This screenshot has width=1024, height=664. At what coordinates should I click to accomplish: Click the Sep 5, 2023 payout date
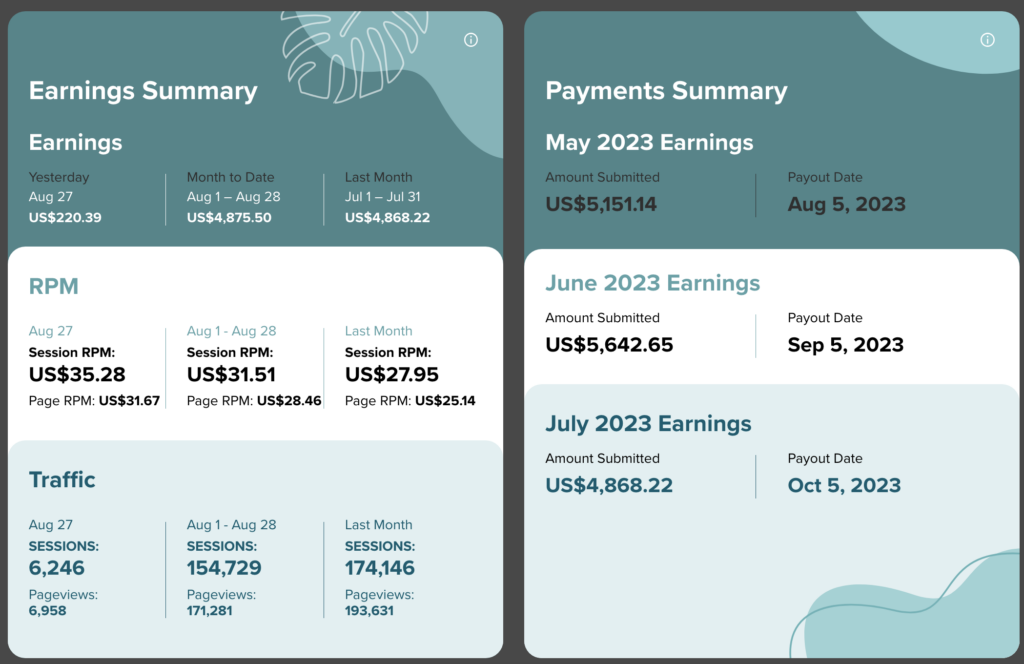846,345
